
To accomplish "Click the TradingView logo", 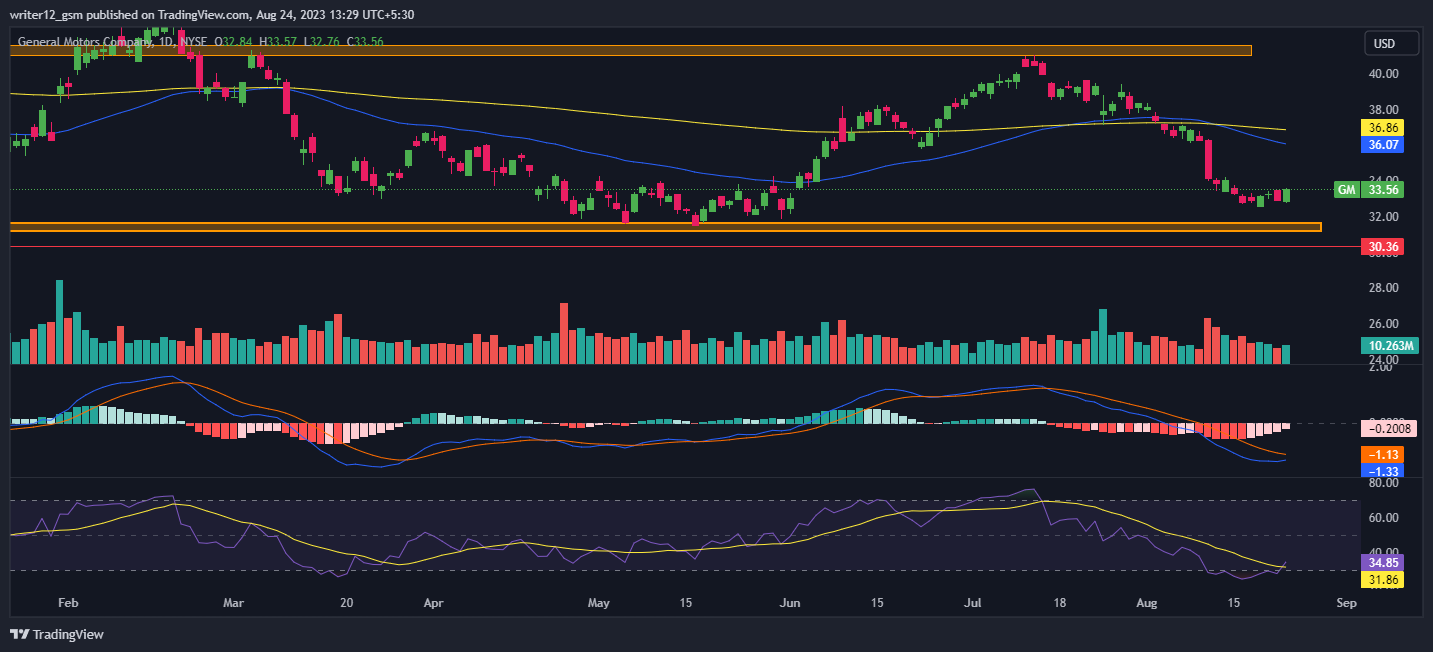I will tap(57, 634).
